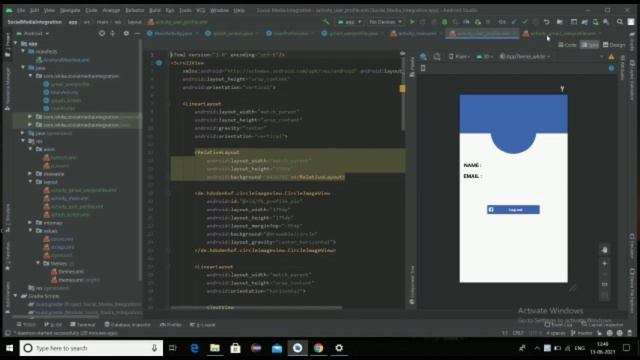Screen dimensions: 640x360
Task: Click the Expand All icon in project panel
Action: [x=113, y=33]
